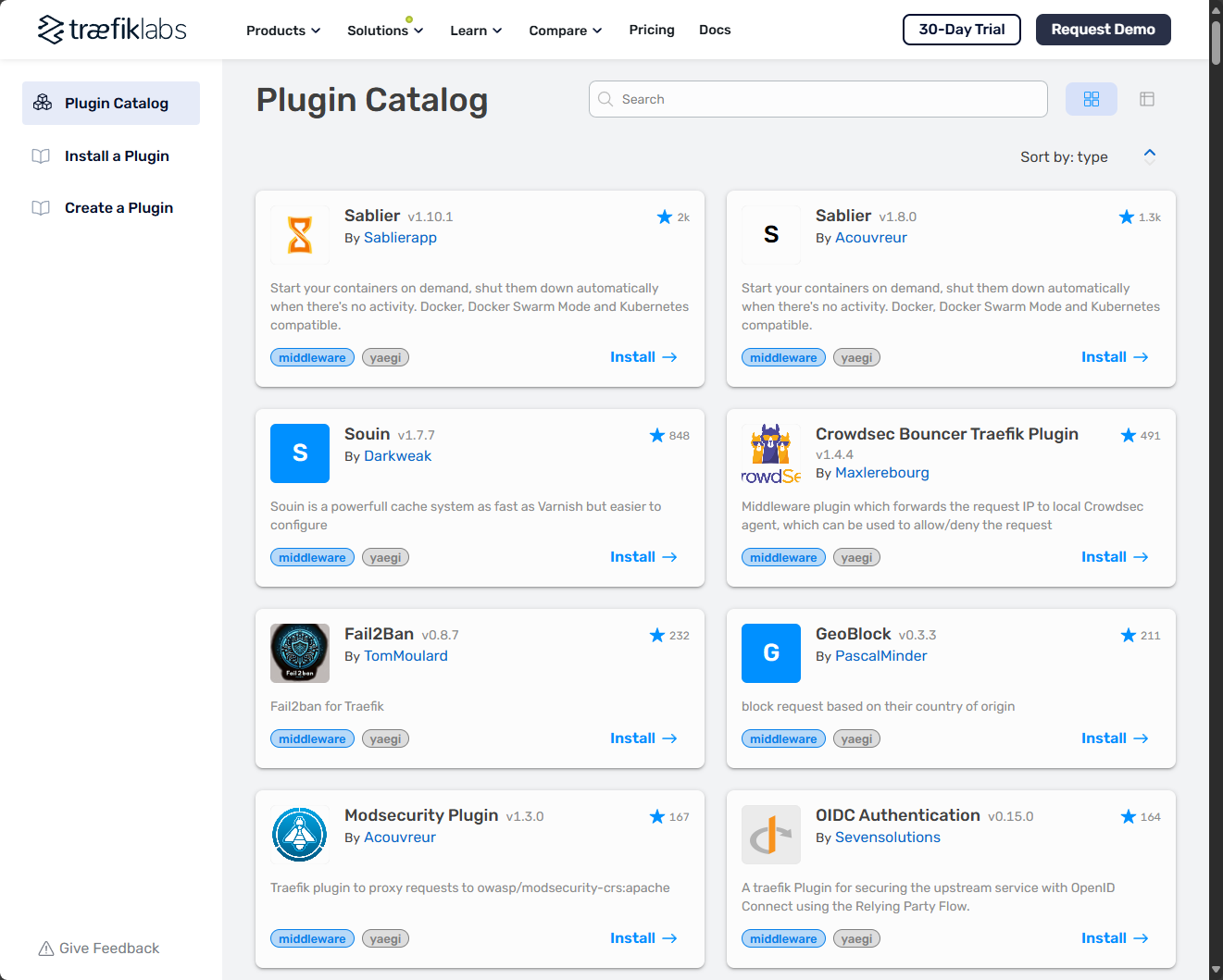The height and width of the screenshot is (980, 1223).
Task: Open Install a Plugin sidebar item
Action: click(117, 156)
